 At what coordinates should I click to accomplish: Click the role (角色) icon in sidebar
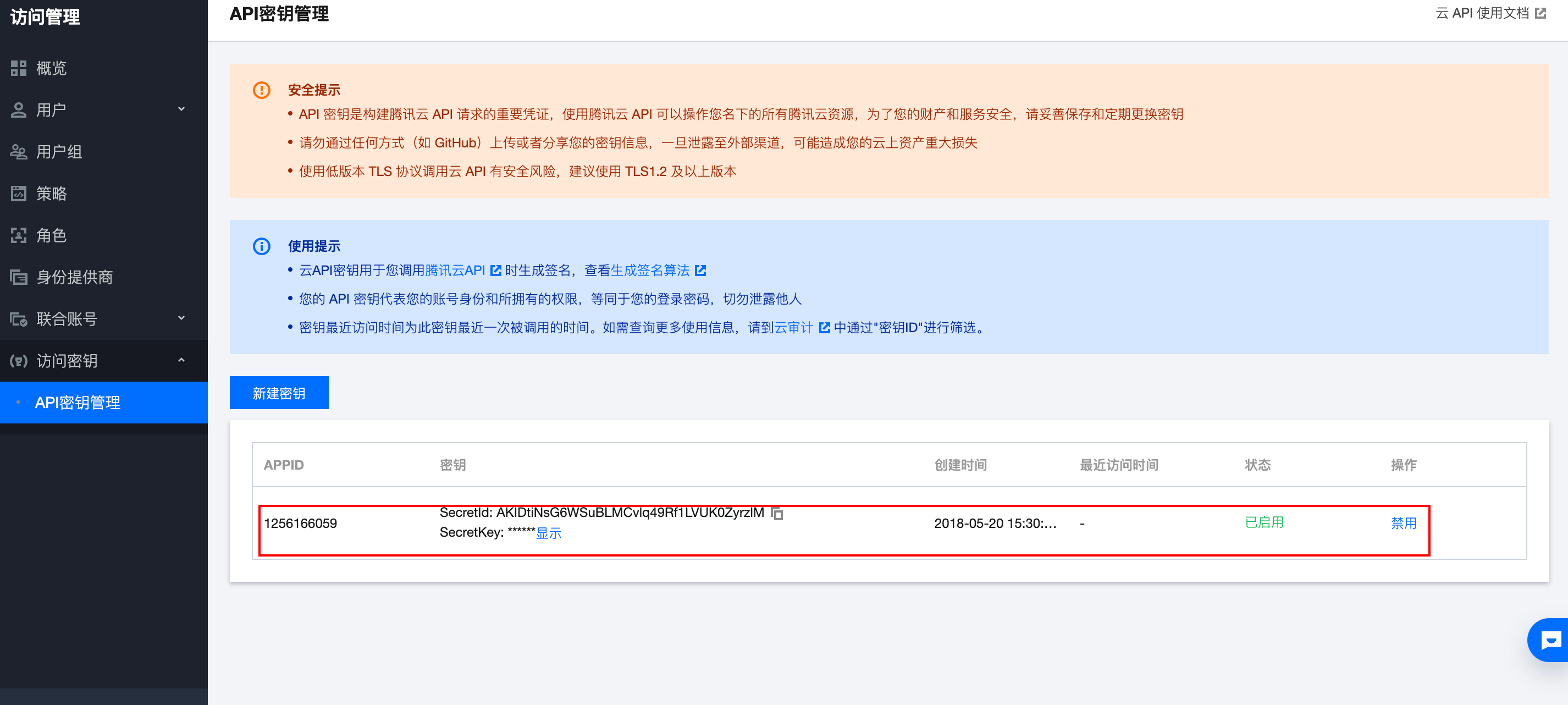click(x=18, y=235)
